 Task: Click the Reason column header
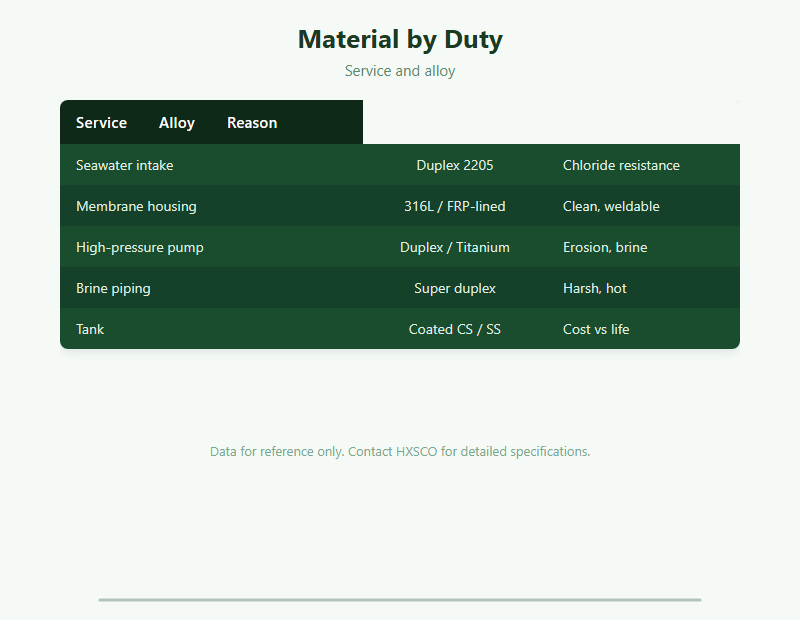tap(252, 122)
